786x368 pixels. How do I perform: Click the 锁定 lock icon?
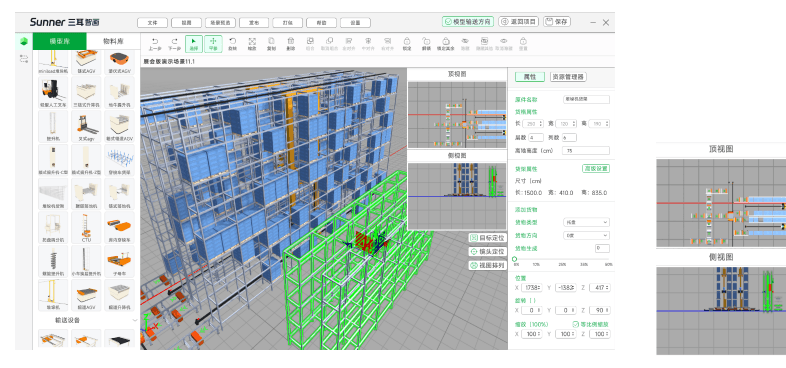pos(407,41)
